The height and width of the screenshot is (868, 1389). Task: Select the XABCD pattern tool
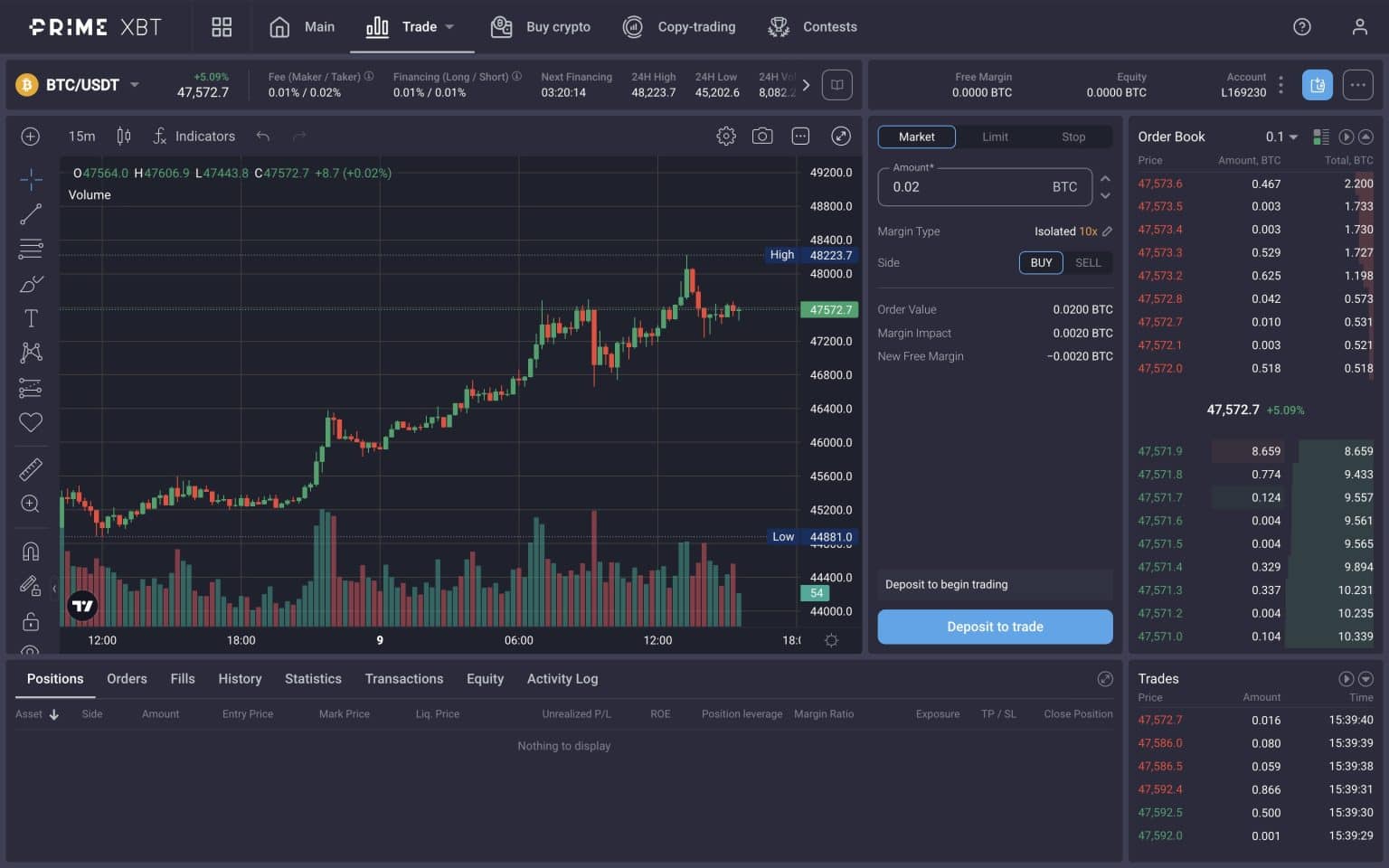point(30,353)
